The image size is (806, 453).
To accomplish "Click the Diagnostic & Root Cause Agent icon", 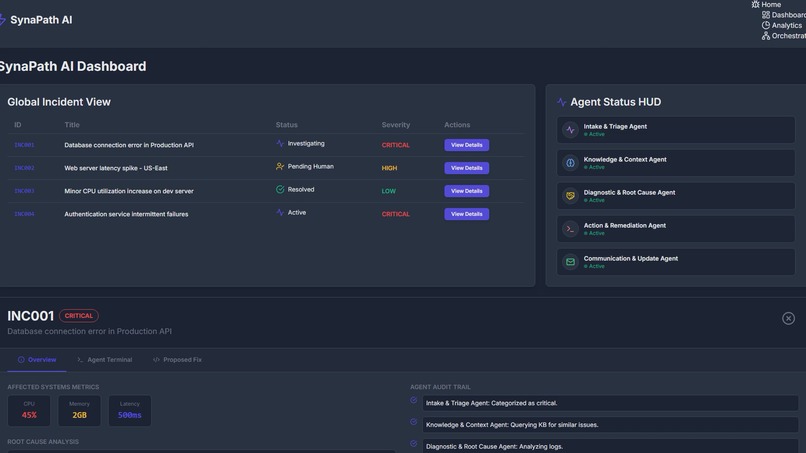I will pyautogui.click(x=570, y=196).
